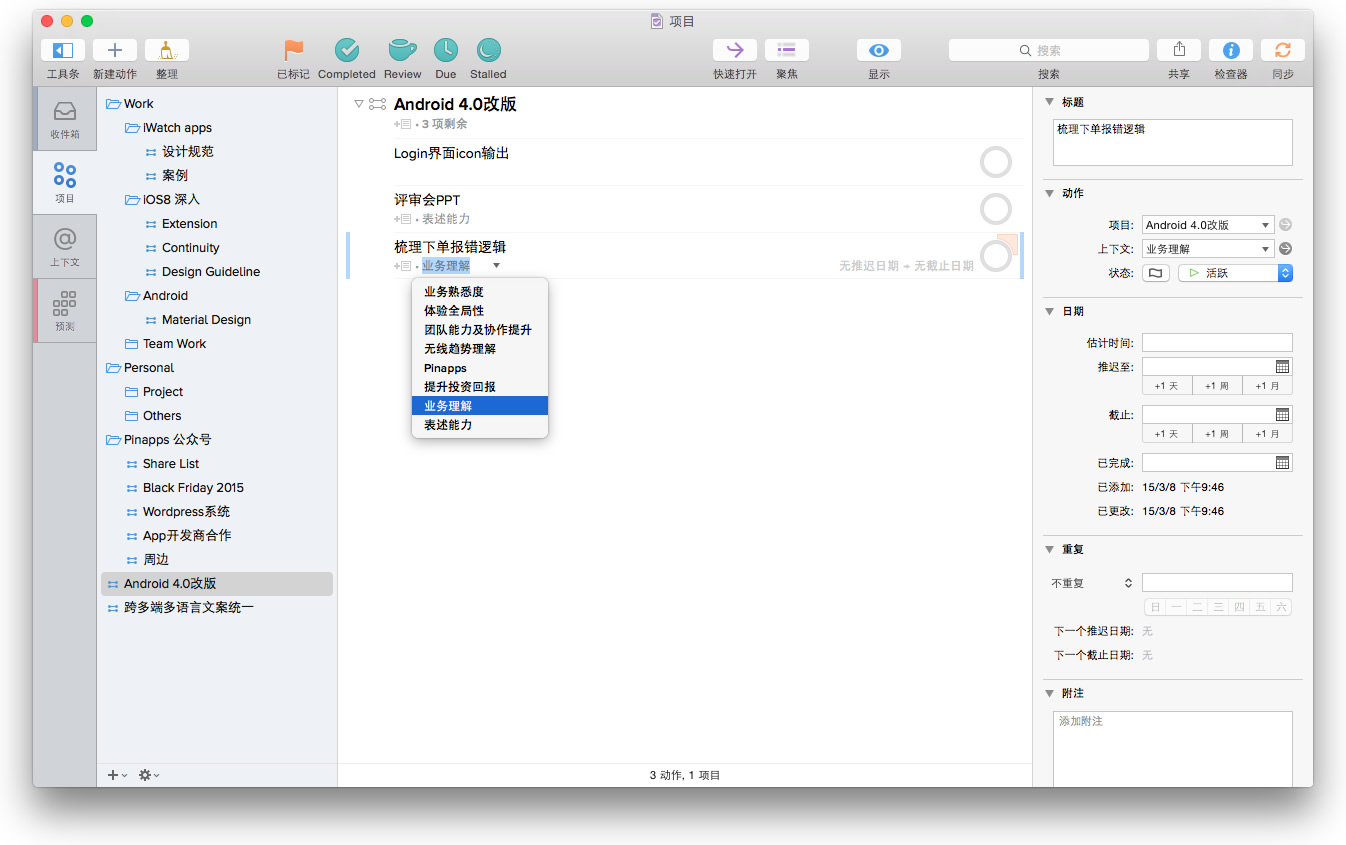Open the Stalled perspective

coord(488,50)
